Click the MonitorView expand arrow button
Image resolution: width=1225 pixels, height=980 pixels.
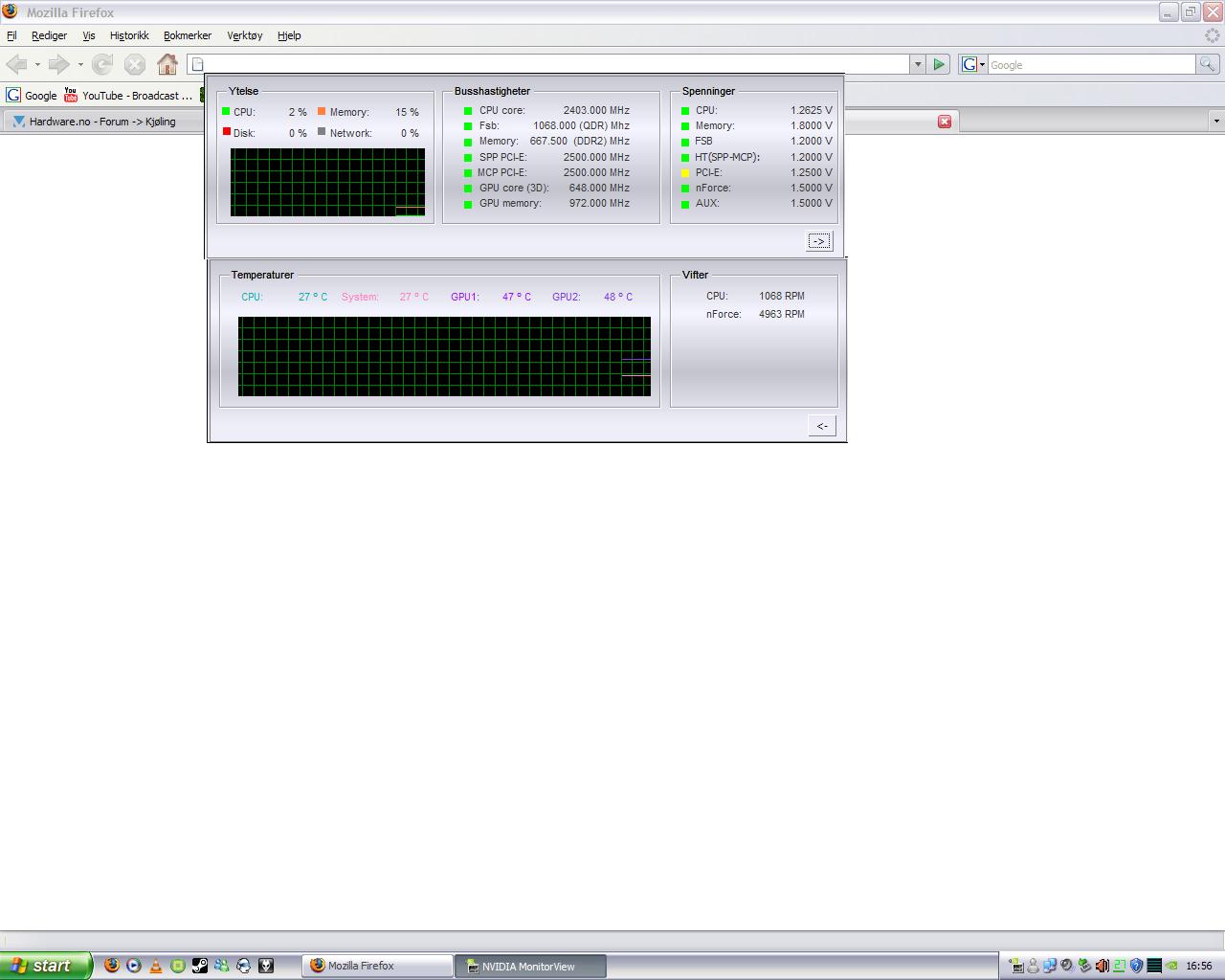click(x=819, y=241)
